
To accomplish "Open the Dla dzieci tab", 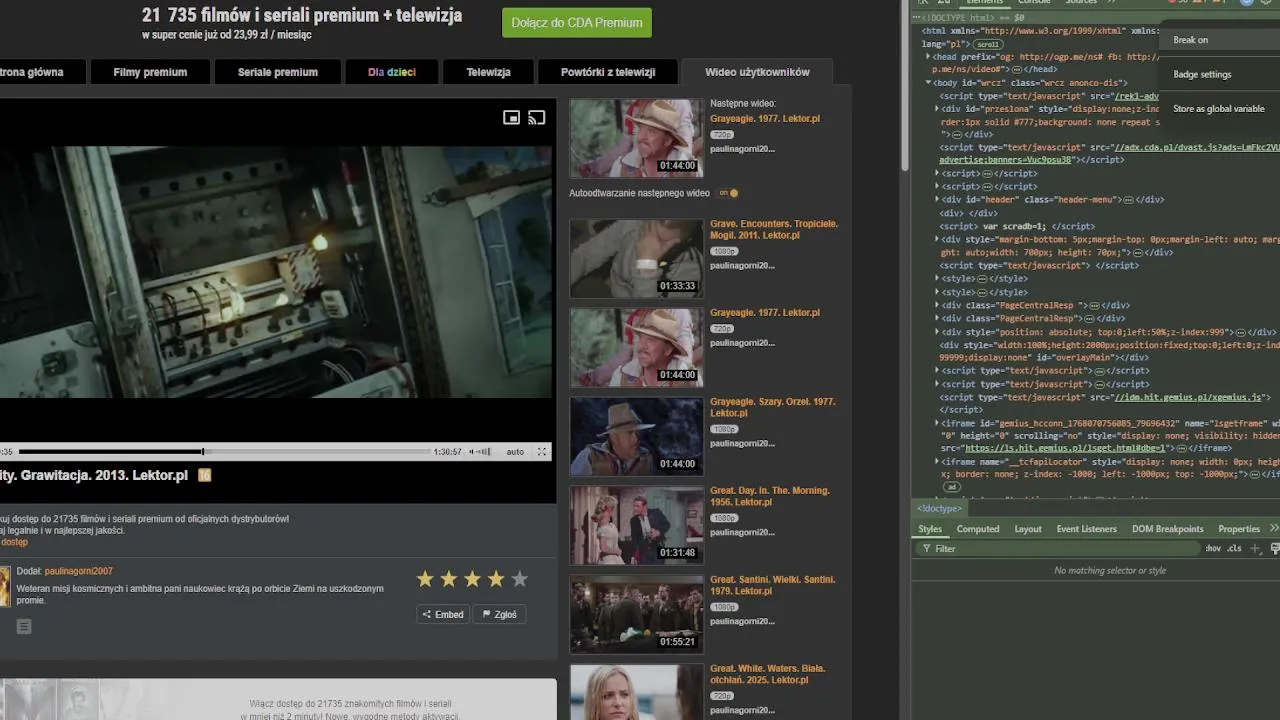I will click(x=392, y=72).
